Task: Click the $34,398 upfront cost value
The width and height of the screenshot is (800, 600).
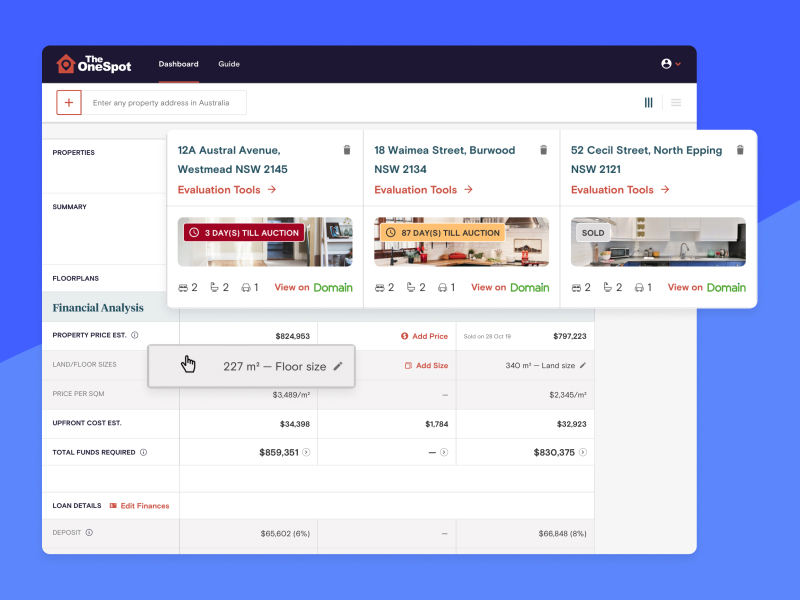Action: point(295,424)
